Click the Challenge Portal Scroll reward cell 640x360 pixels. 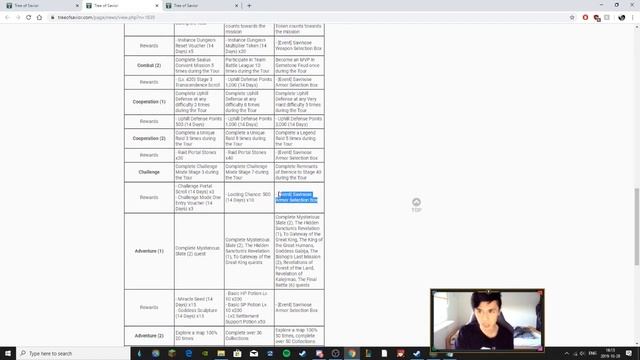coord(199,197)
